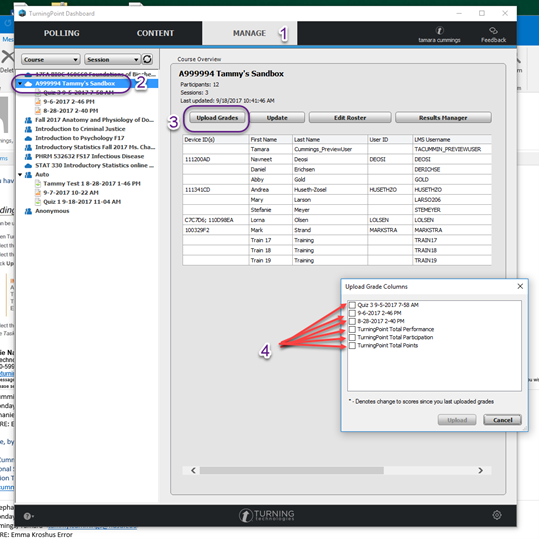Select Fall 2017 Anatomy and Physiology course

click(95, 120)
